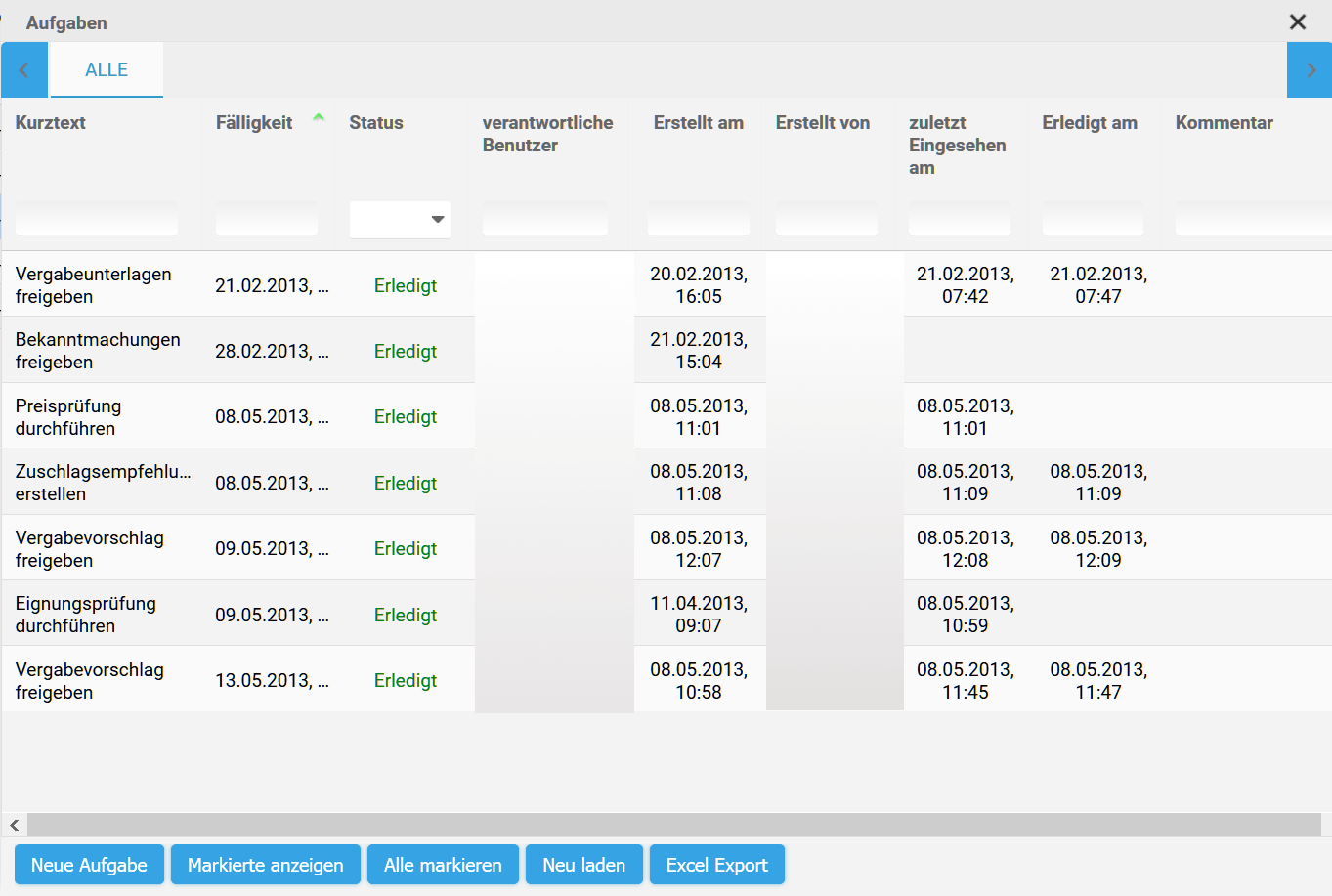Focus the Kurztext filter field
The height and width of the screenshot is (896, 1332).
tap(97, 220)
